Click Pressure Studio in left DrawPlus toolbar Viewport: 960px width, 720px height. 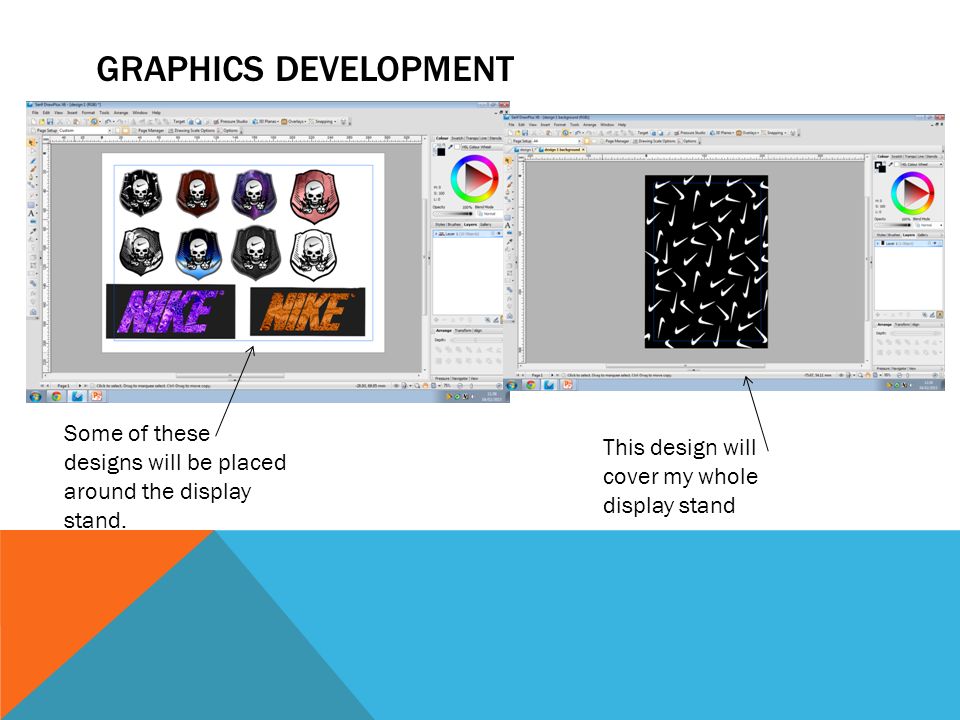coord(230,121)
